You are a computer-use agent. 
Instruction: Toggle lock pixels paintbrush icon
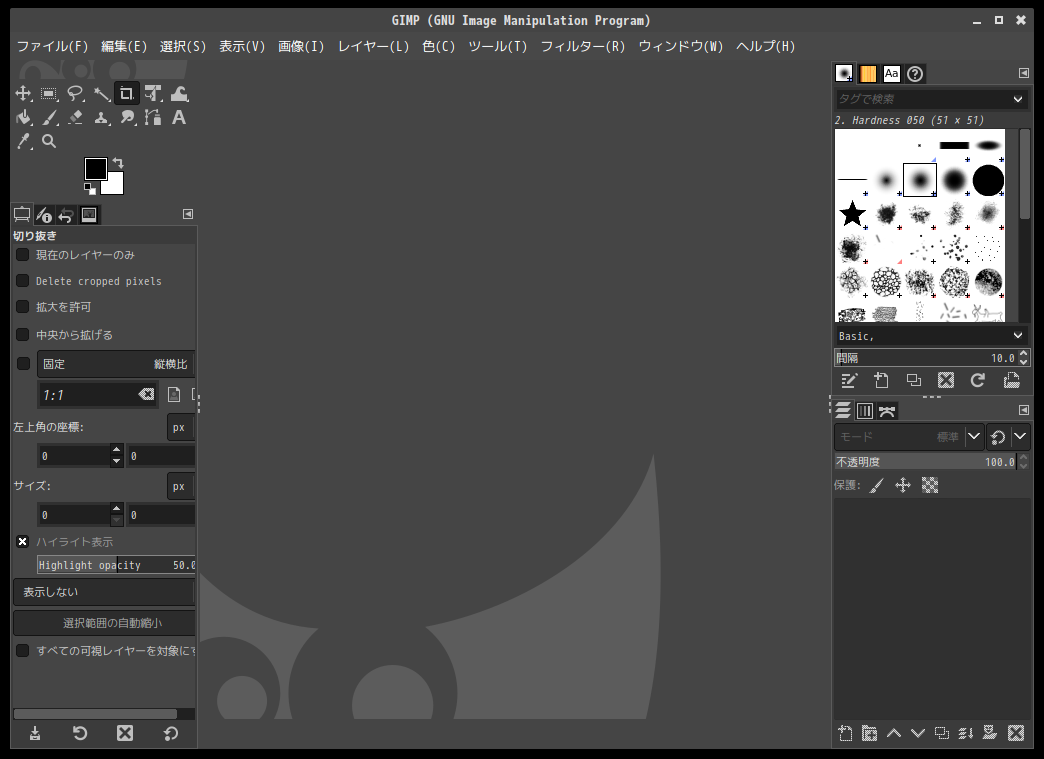click(x=878, y=485)
